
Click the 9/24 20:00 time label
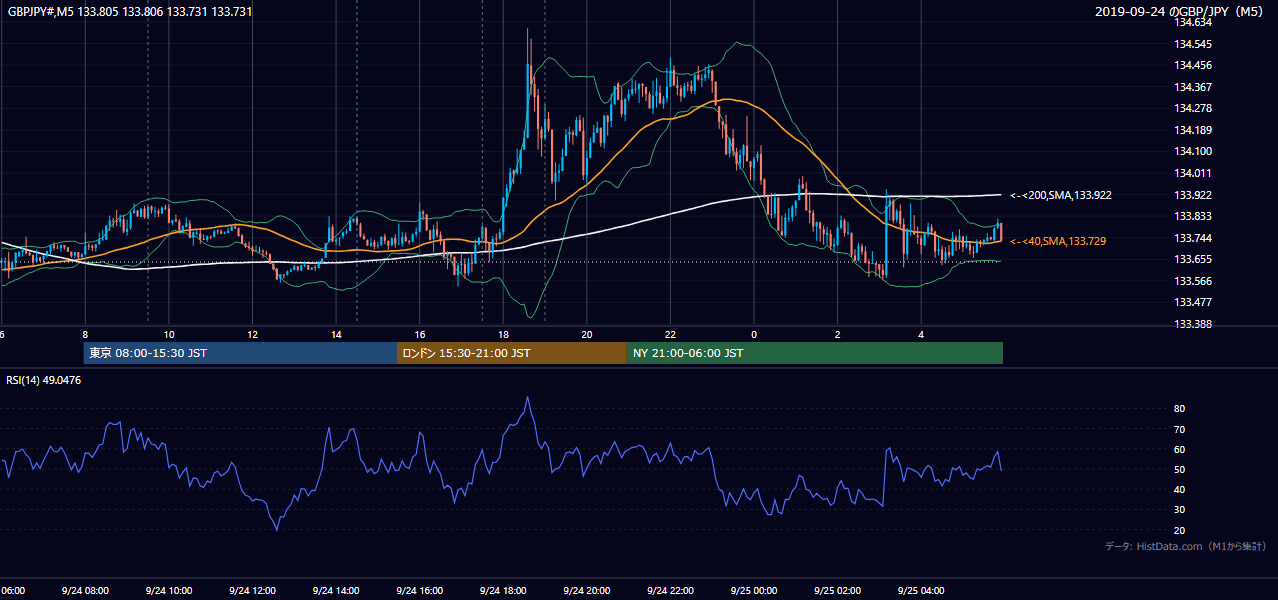coord(587,591)
